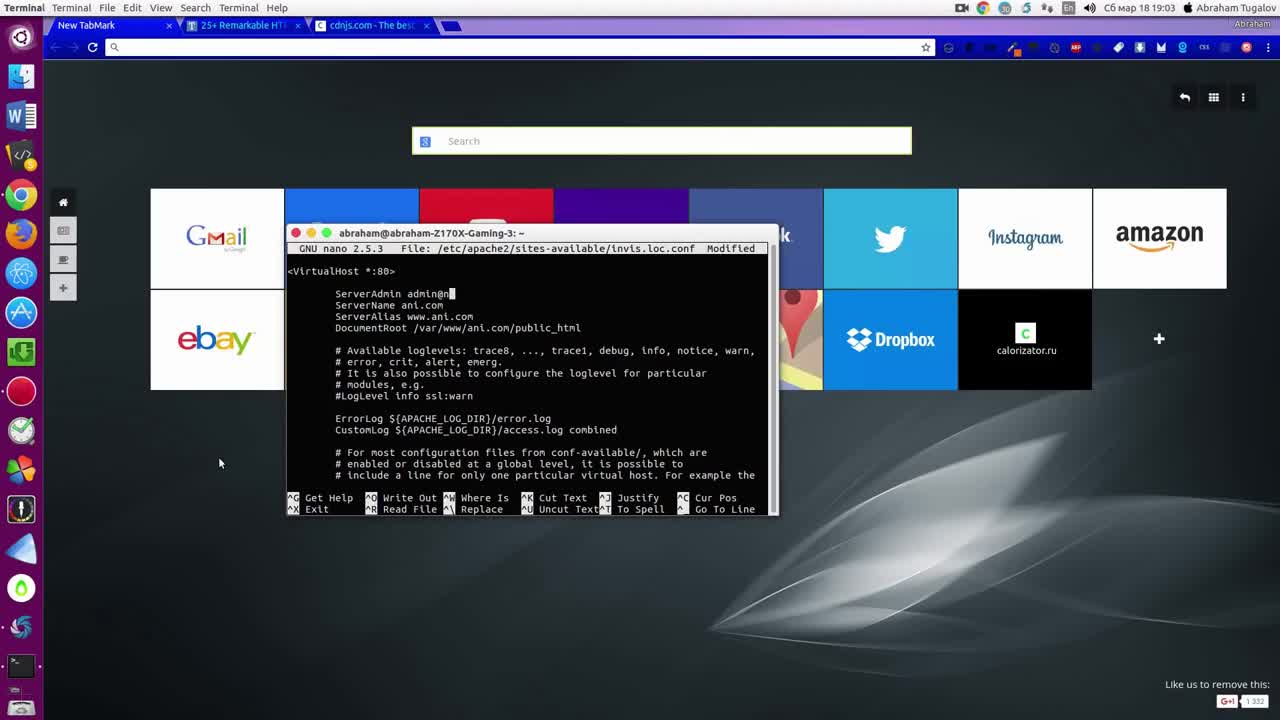Open the Ubuntu dash launcher icon
Viewport: 1280px width, 720px height.
(x=21, y=38)
